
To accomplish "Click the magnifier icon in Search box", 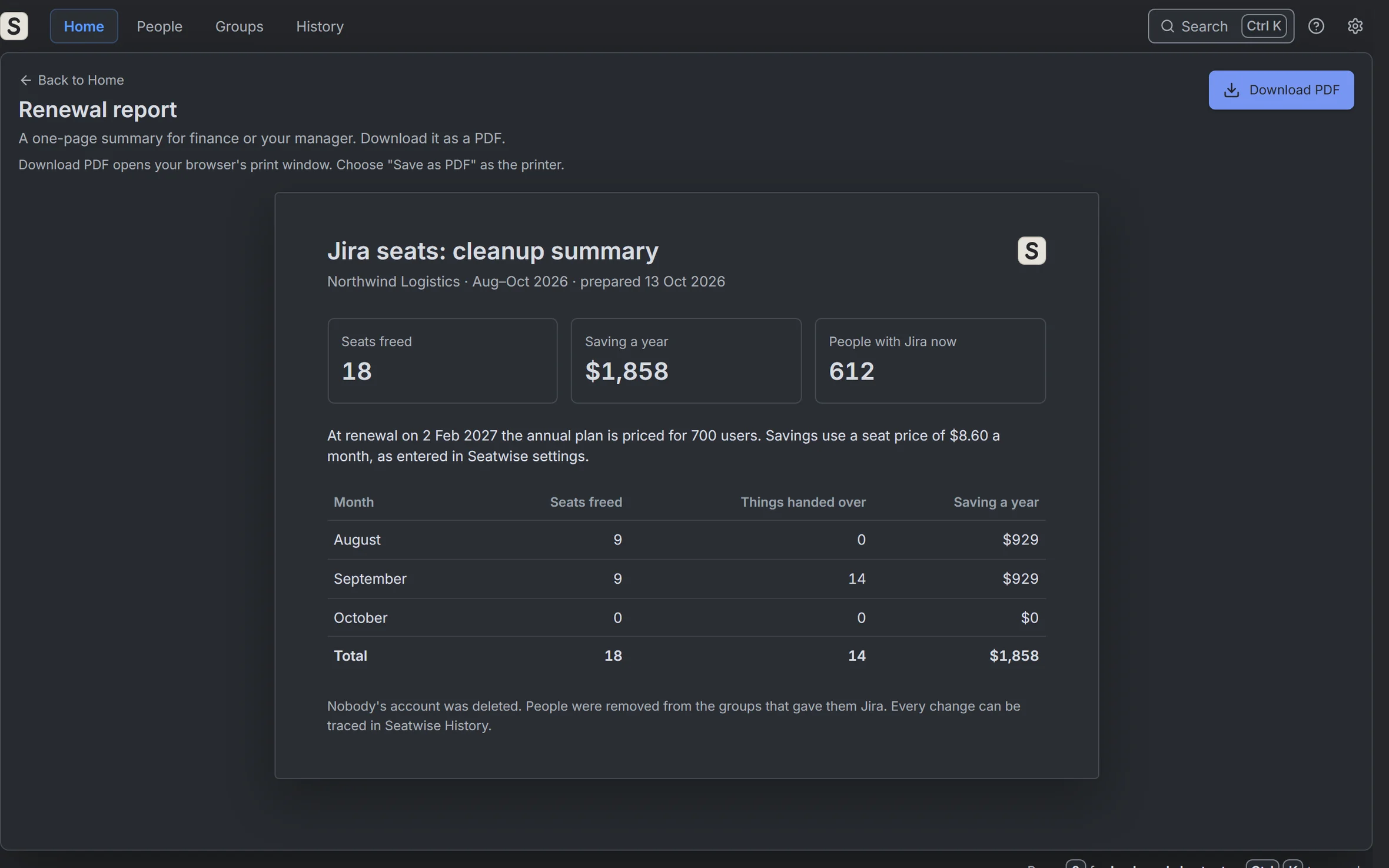I will 1167,26.
